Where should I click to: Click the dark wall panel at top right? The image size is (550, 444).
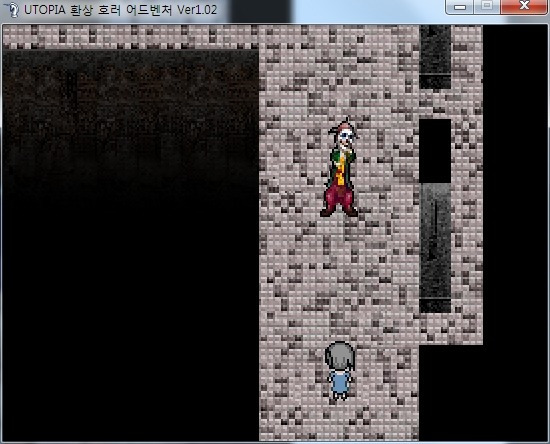coord(435,57)
